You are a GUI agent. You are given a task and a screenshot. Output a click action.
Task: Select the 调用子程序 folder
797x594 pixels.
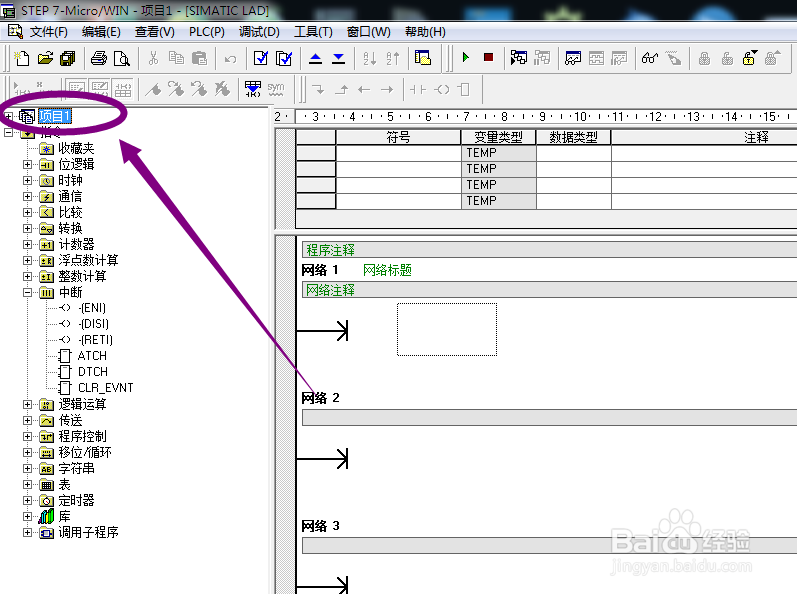(x=88, y=533)
